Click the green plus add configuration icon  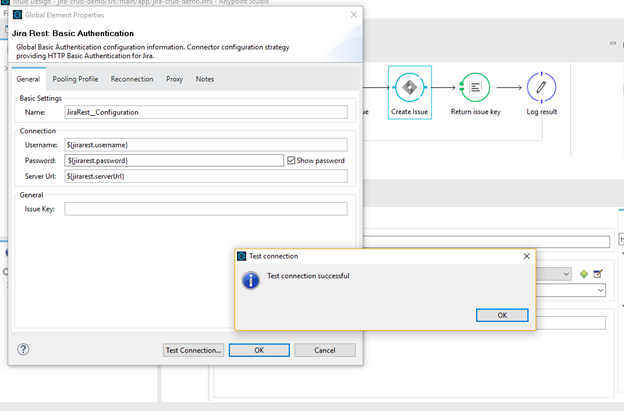tap(584, 273)
